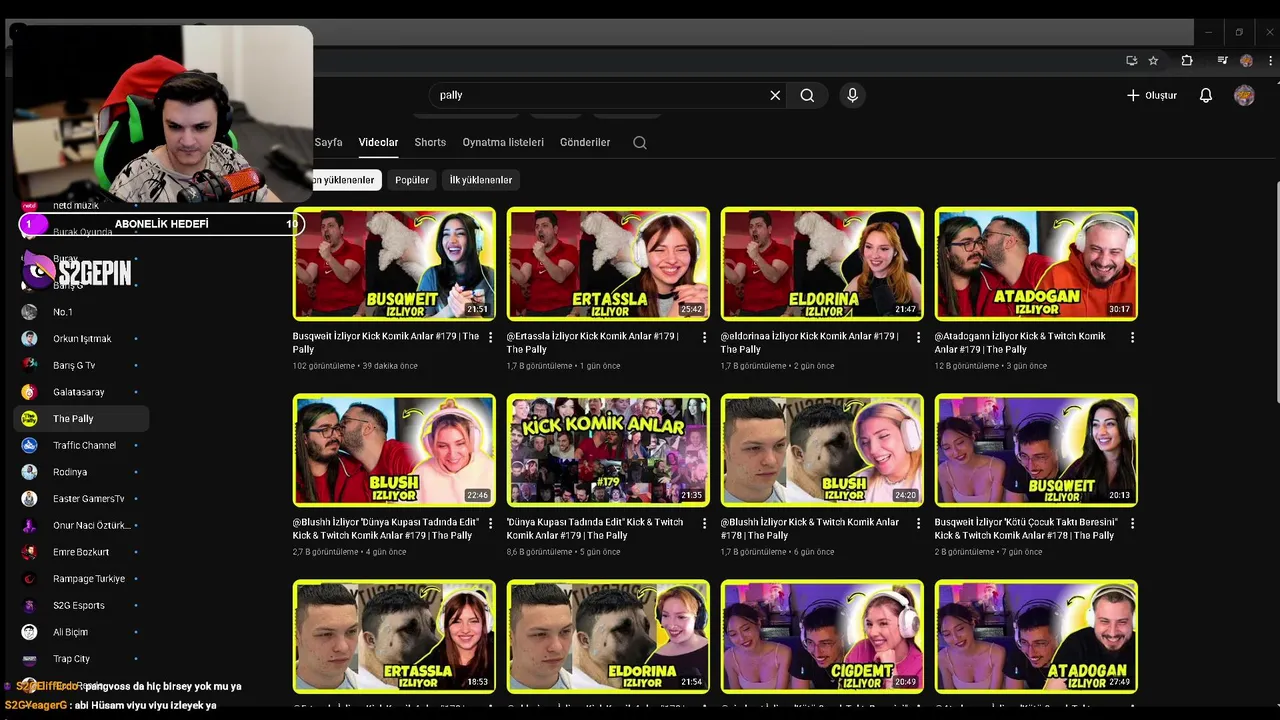1280x720 pixels.
Task: Go to the Ana Sayfa tab
Action: click(x=328, y=142)
